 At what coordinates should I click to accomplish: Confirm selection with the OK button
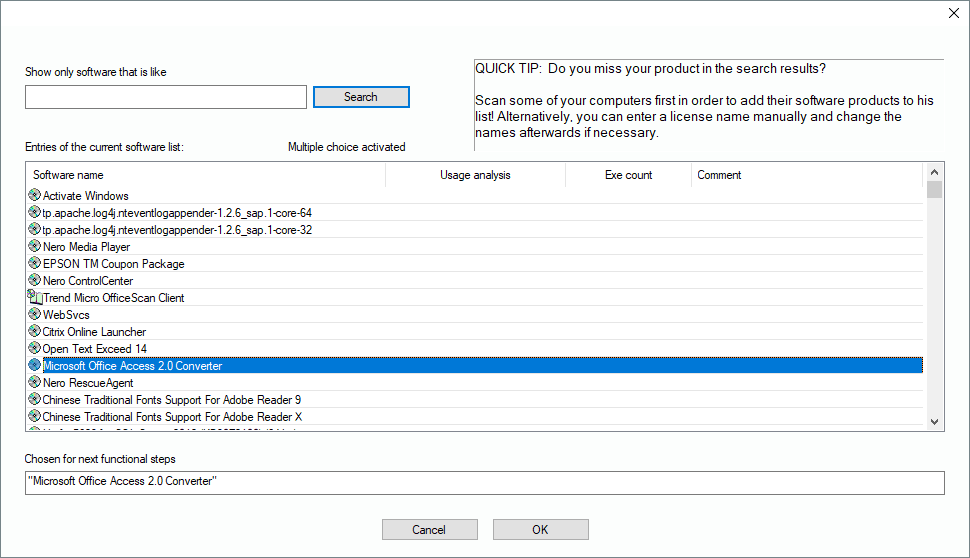click(540, 529)
